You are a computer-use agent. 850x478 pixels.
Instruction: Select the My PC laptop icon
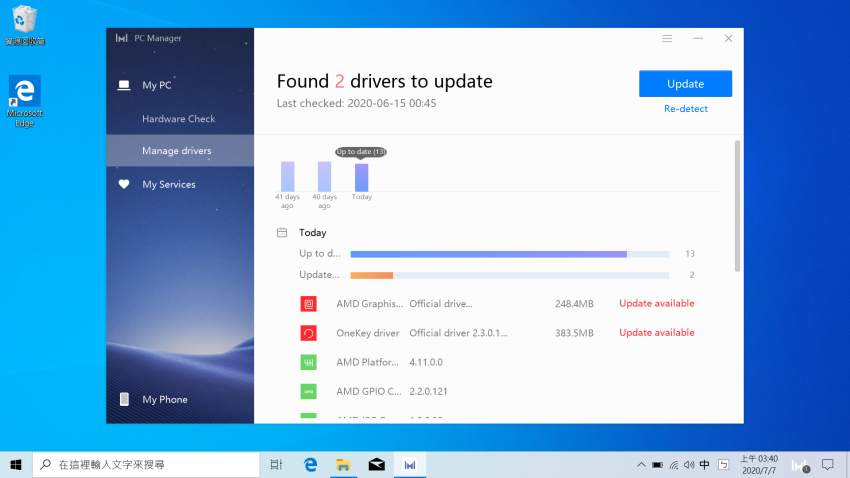[124, 85]
